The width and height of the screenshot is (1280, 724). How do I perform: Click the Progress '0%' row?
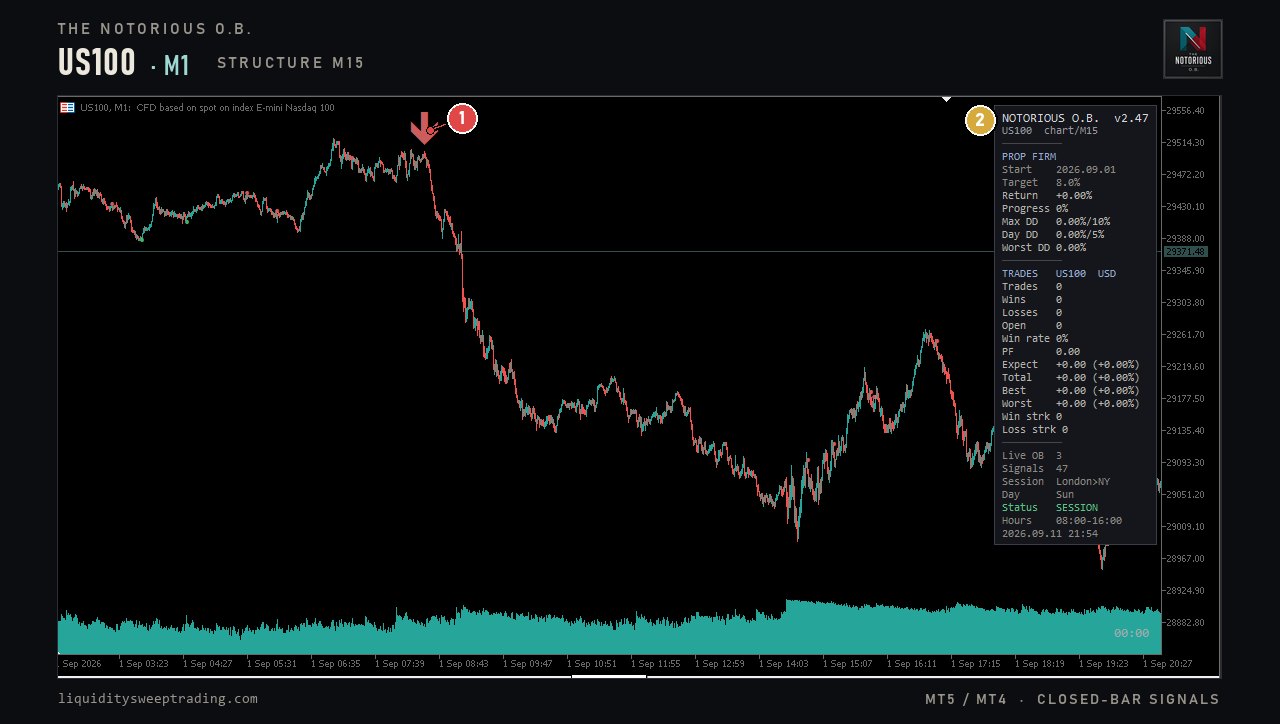pyautogui.click(x=1035, y=209)
